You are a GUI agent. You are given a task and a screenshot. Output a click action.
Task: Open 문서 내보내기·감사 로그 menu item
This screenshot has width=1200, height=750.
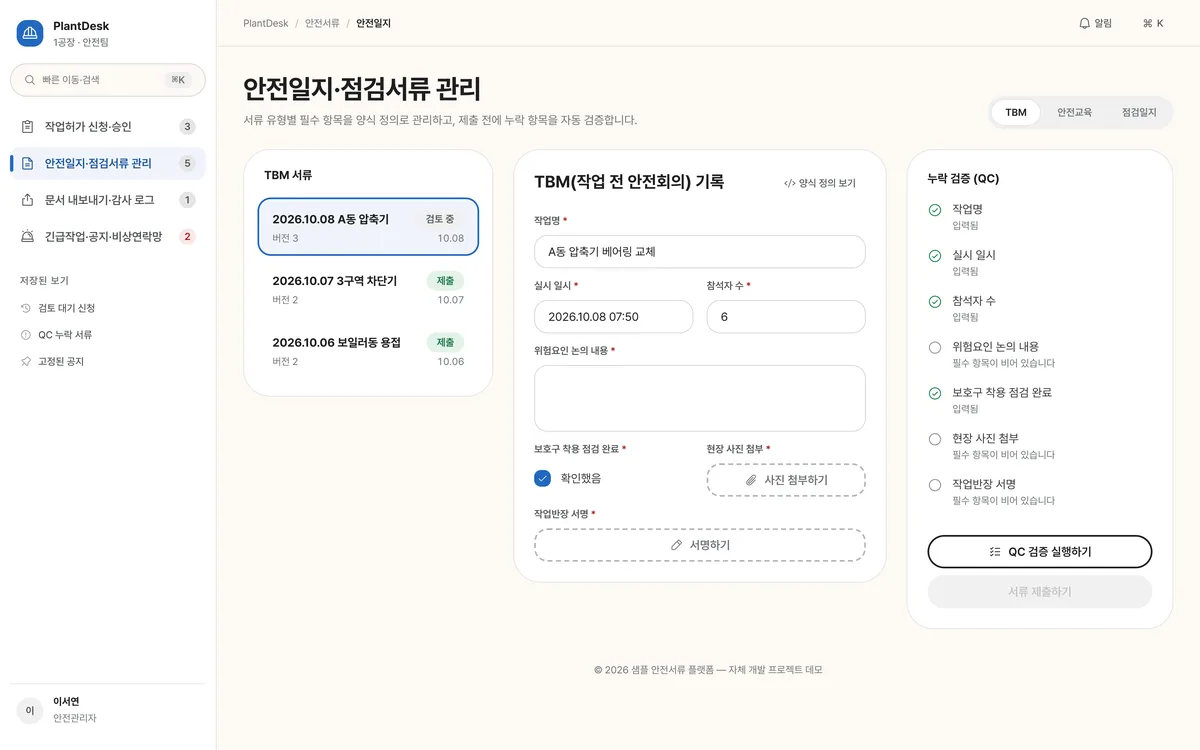coord(108,200)
